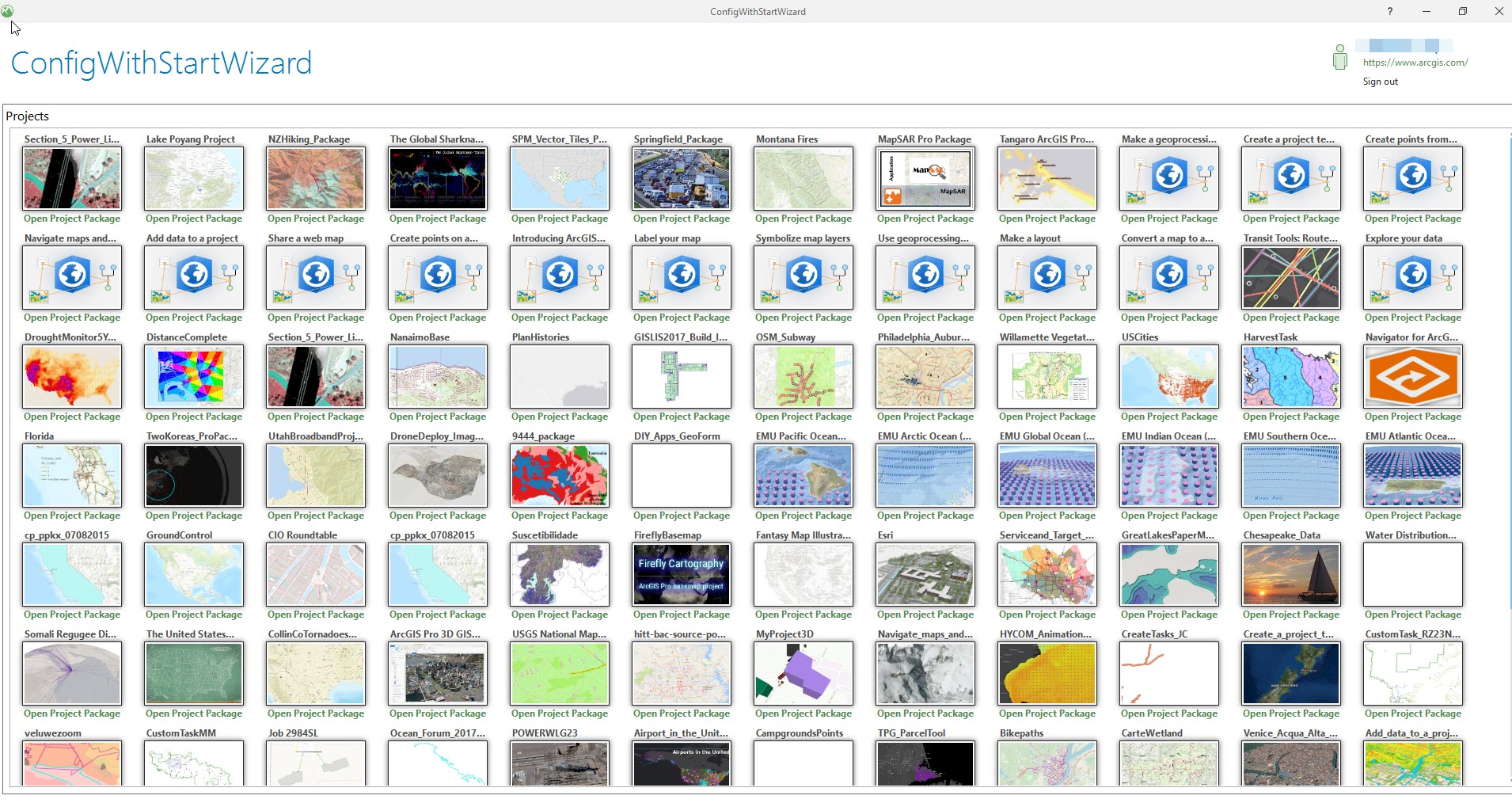1512x803 pixels.
Task: Select the The Global Sharkna... thumbnail
Action: pos(438,178)
